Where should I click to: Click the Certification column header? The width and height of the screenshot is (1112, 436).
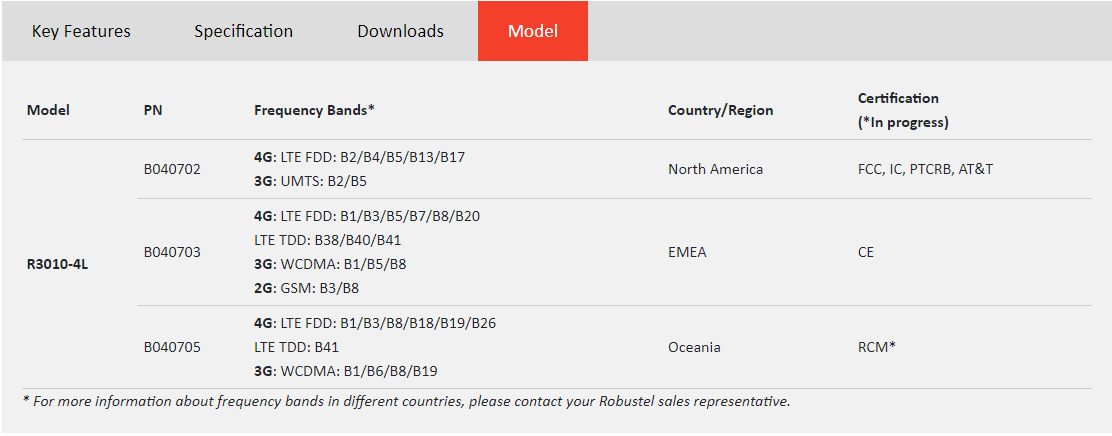click(x=903, y=110)
